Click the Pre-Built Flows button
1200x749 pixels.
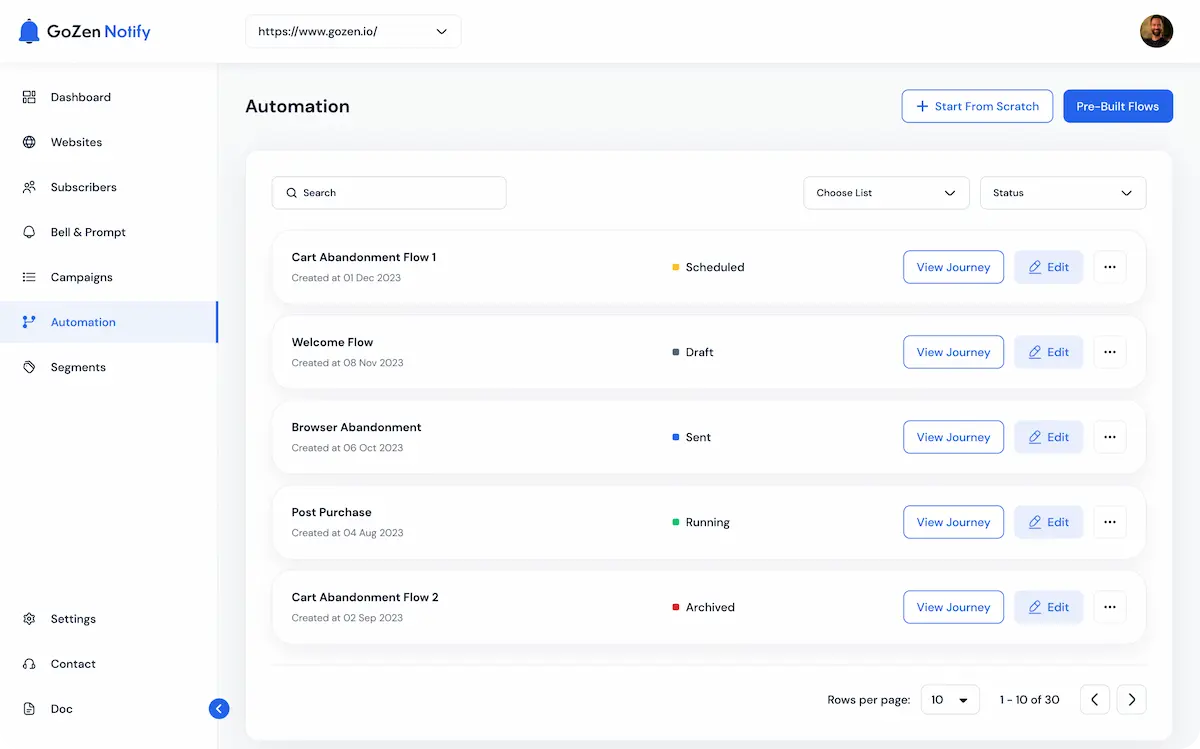tap(1117, 106)
